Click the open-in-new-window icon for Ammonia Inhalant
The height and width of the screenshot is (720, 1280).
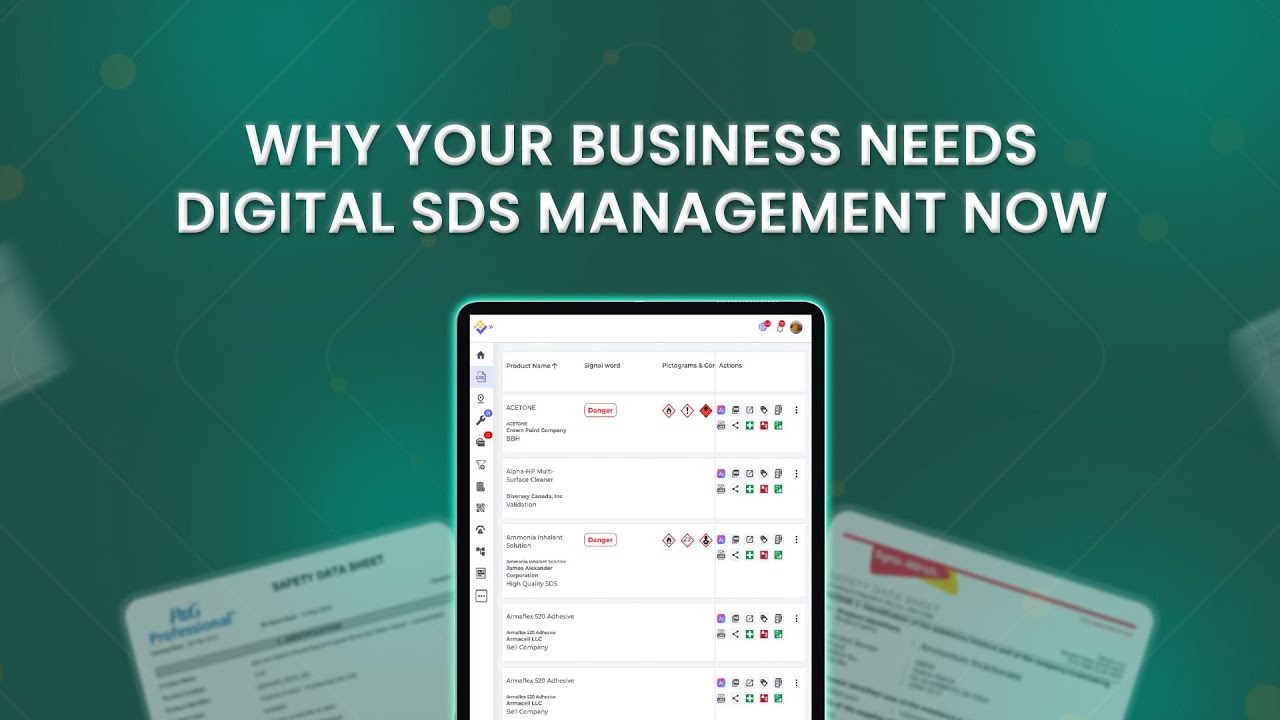pyautogui.click(x=749, y=540)
